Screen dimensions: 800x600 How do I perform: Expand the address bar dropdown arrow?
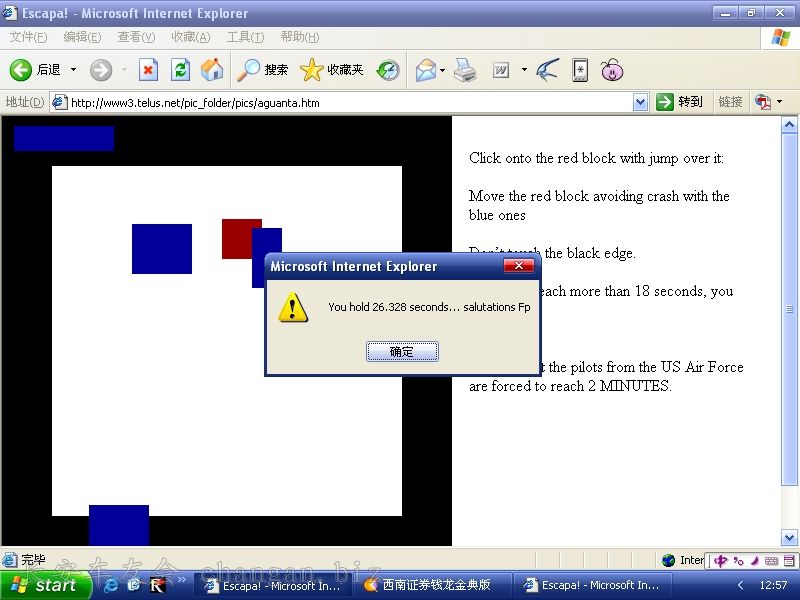[641, 102]
